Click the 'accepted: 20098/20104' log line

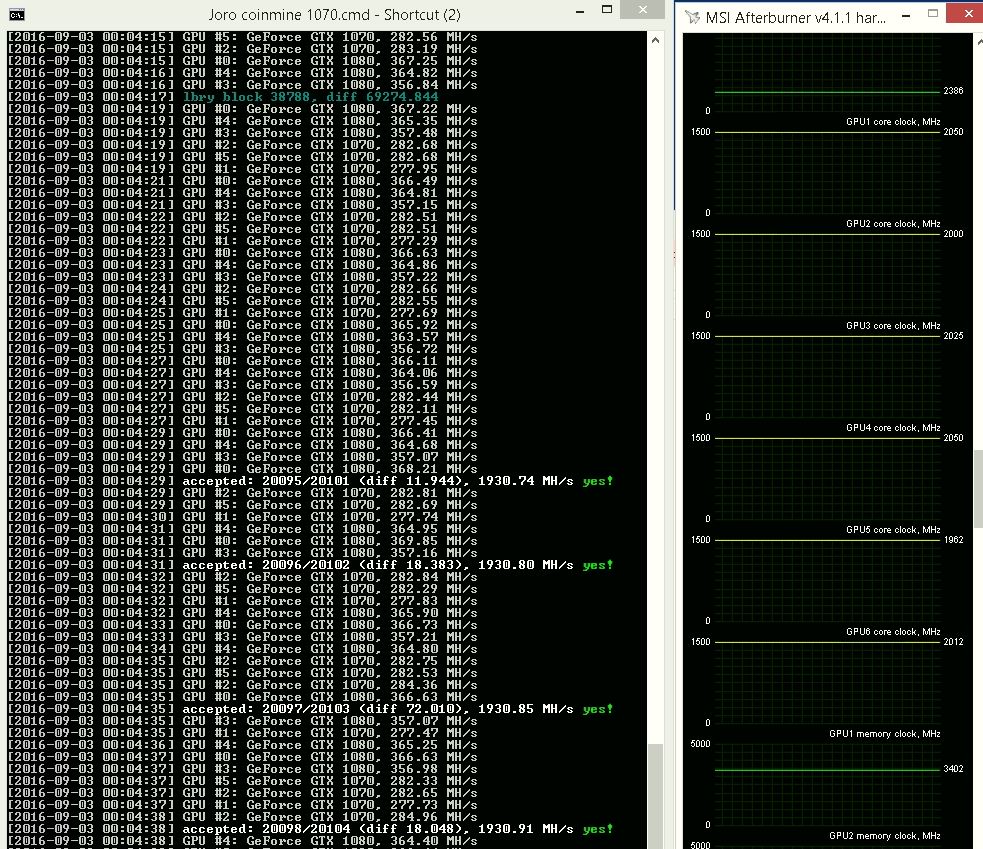(310, 829)
